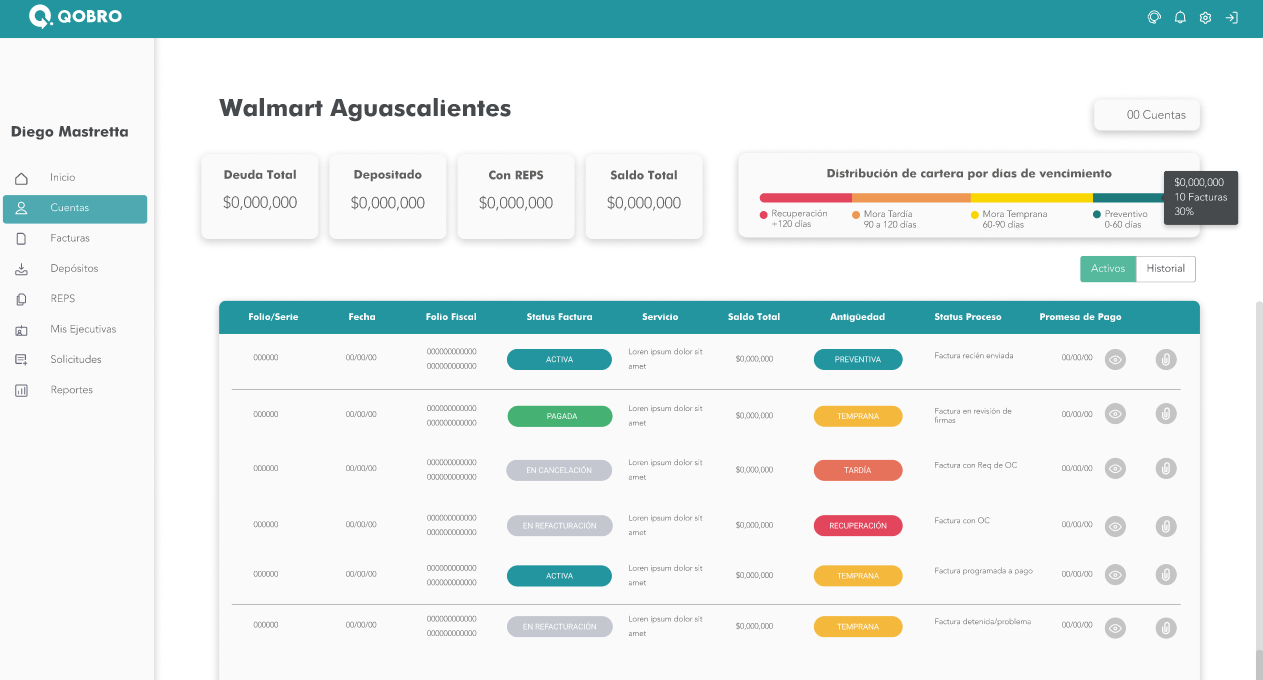Open Reportes via its chart icon
The image size is (1263, 680).
(x=21, y=390)
